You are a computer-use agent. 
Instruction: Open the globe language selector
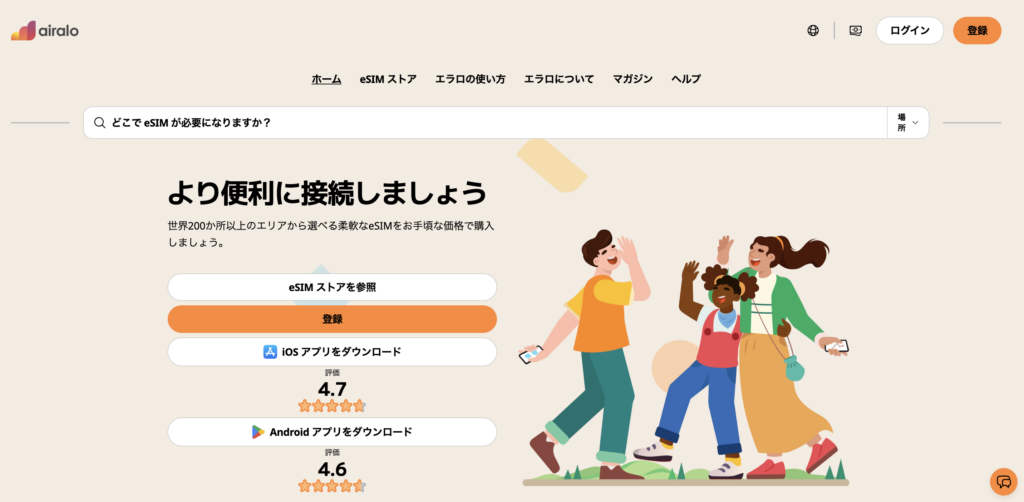pyautogui.click(x=812, y=31)
